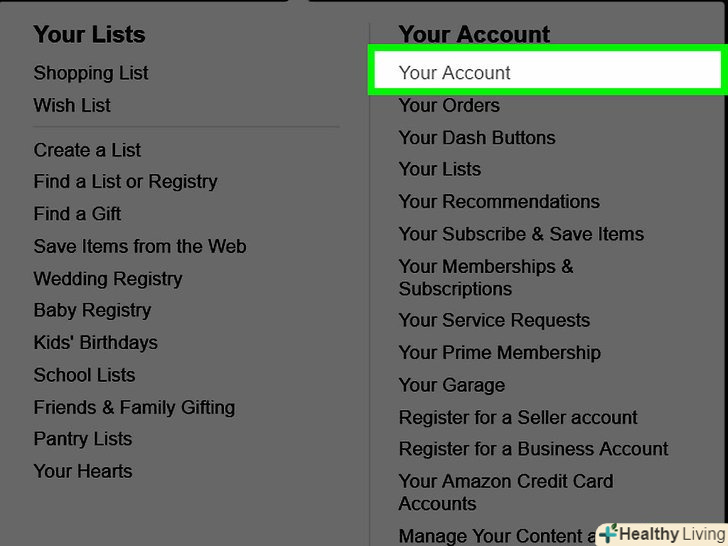Viewport: 728px width, 546px height.
Task: Select Register for a Business Account
Action: click(533, 449)
